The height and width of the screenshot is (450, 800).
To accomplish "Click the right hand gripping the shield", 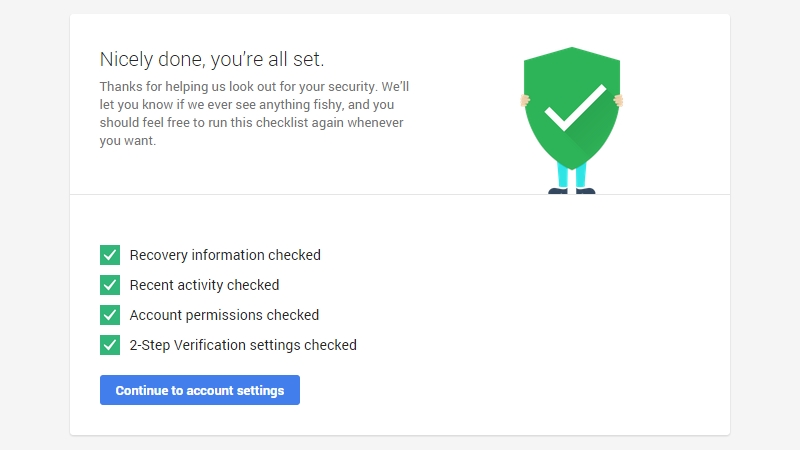I will (618, 100).
